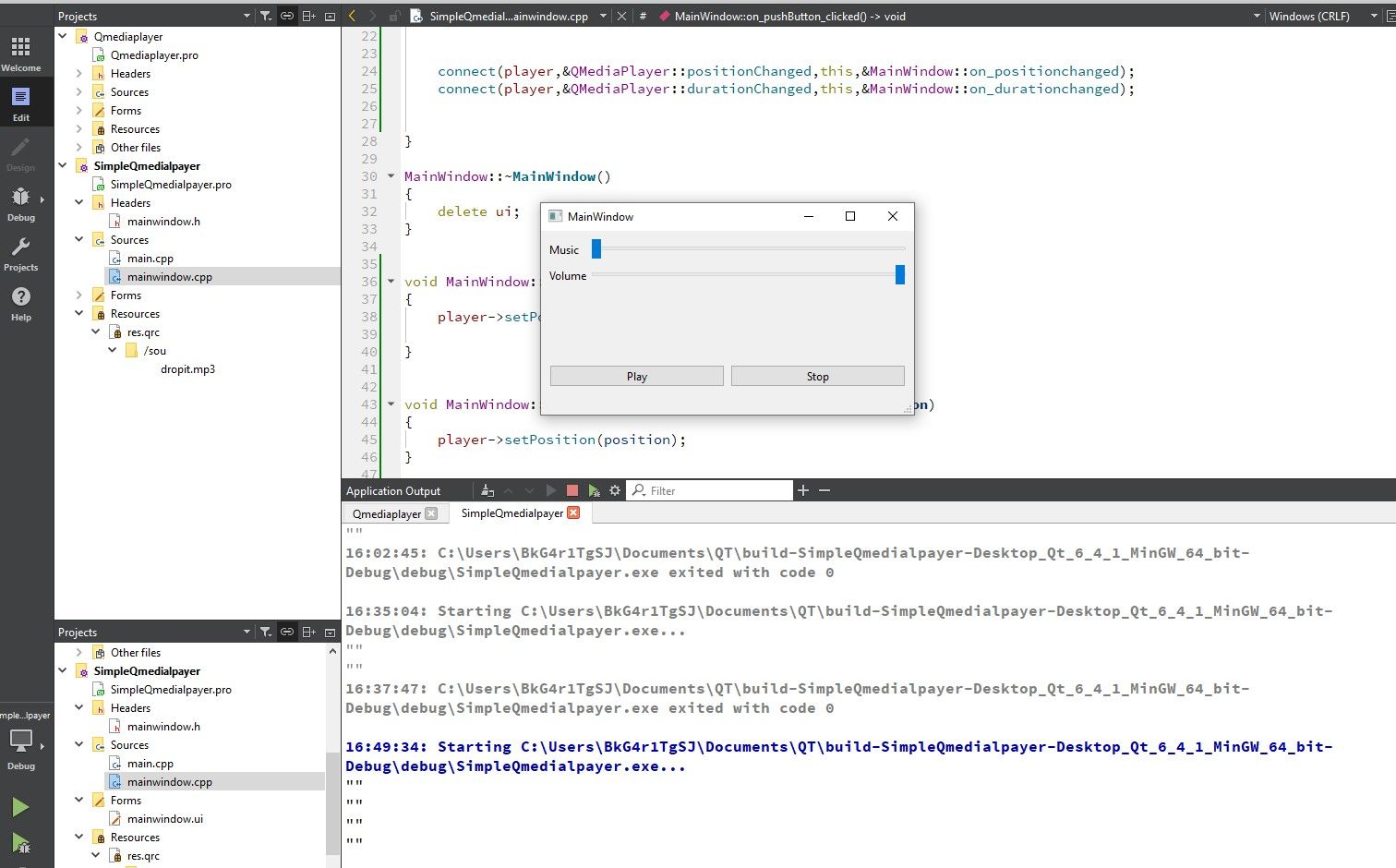Click filter tree icon in bottom Projects panel

coord(266,632)
